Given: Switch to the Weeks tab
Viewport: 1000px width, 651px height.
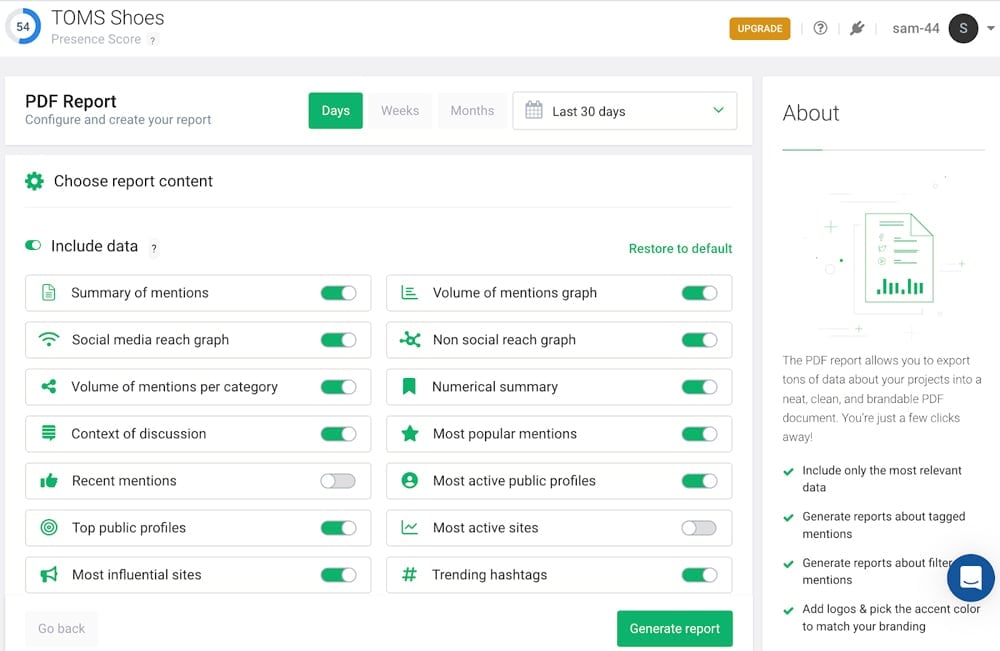Looking at the screenshot, I should click(400, 111).
